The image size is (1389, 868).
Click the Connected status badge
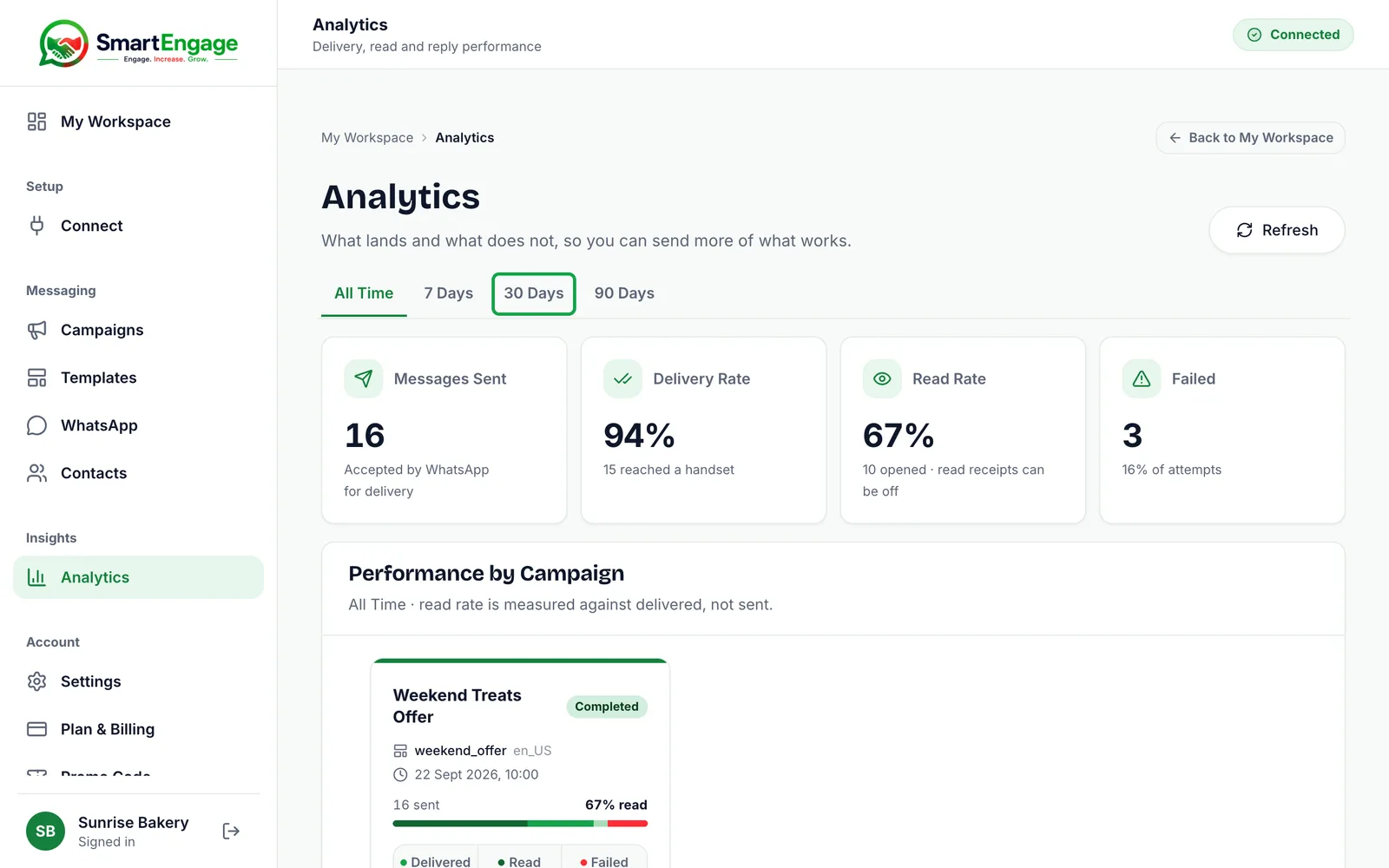[x=1294, y=35]
